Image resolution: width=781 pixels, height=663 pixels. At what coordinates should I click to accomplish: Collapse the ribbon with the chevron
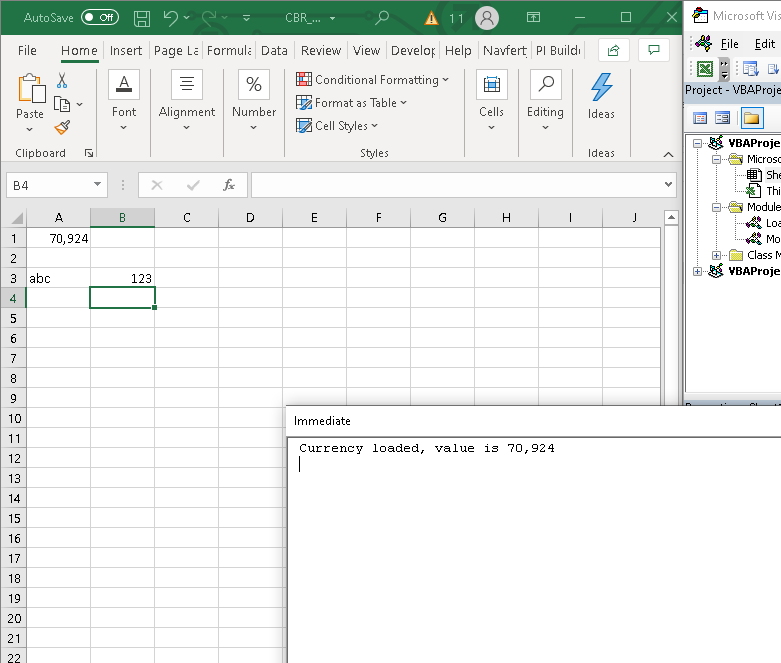click(x=668, y=154)
